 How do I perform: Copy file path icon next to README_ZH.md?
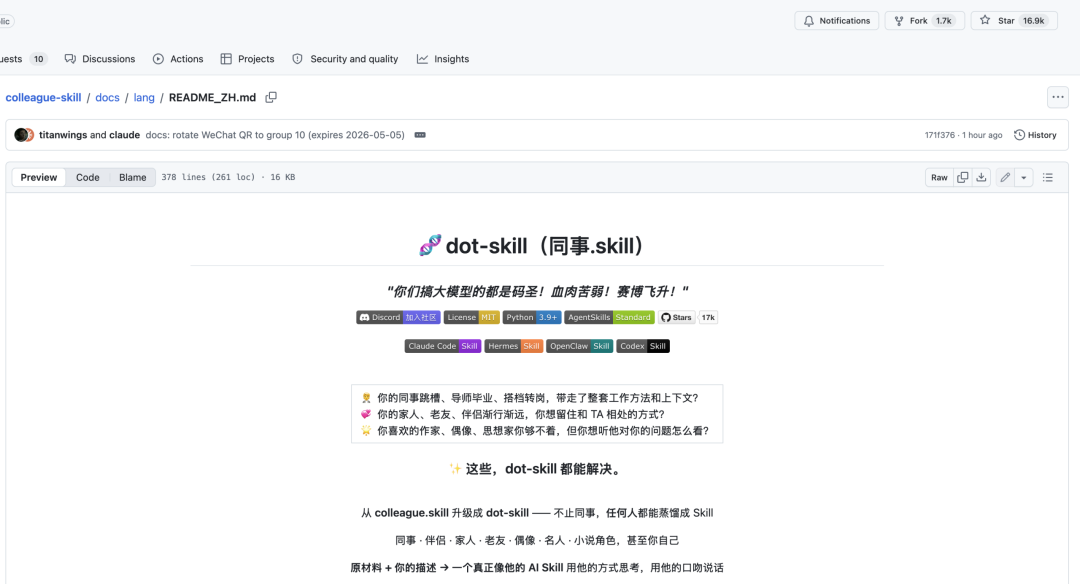pyautogui.click(x=271, y=98)
